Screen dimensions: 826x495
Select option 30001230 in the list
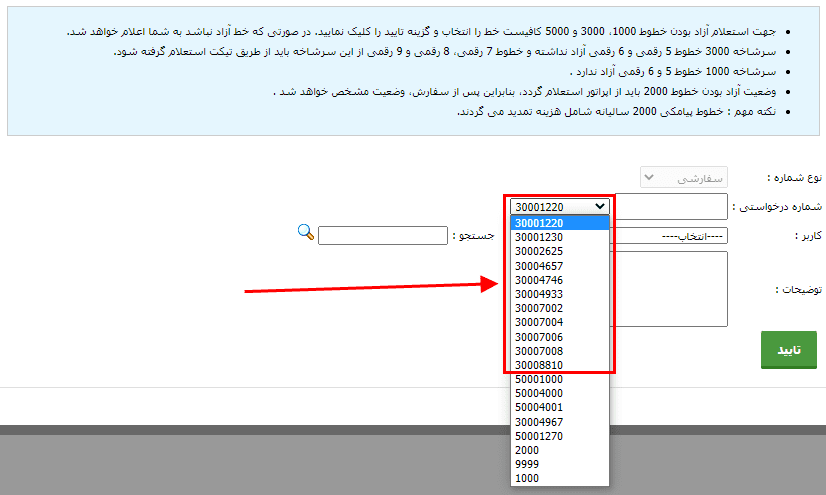point(560,237)
